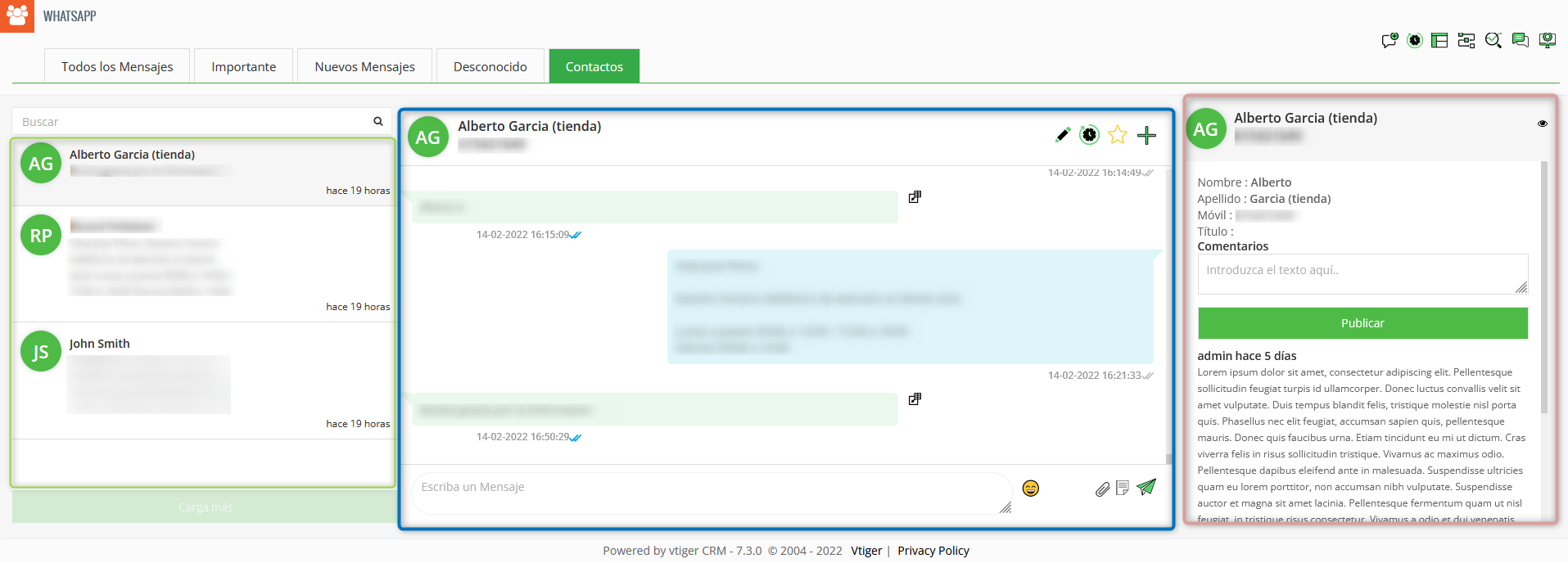Open the John Smith conversation
The height and width of the screenshot is (563, 1568).
tap(203, 381)
